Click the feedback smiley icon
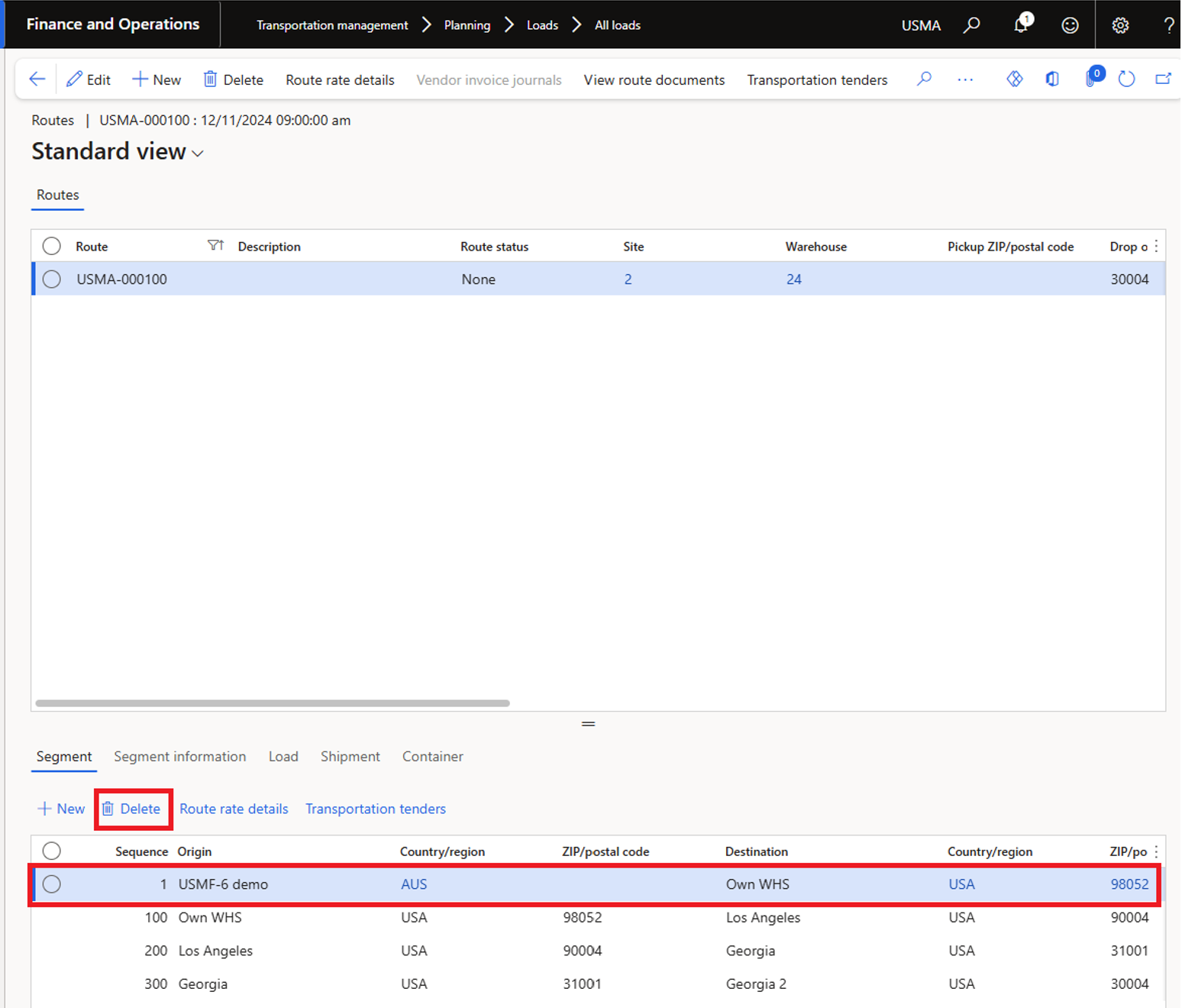The height and width of the screenshot is (1008, 1182). 1070,25
